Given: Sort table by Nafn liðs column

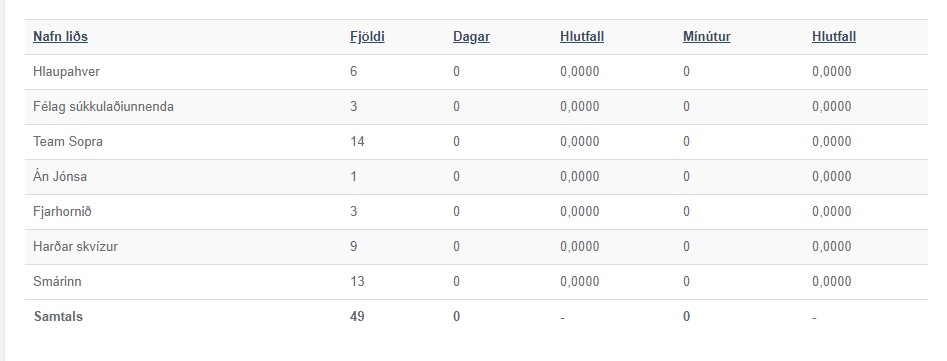Looking at the screenshot, I should [60, 37].
